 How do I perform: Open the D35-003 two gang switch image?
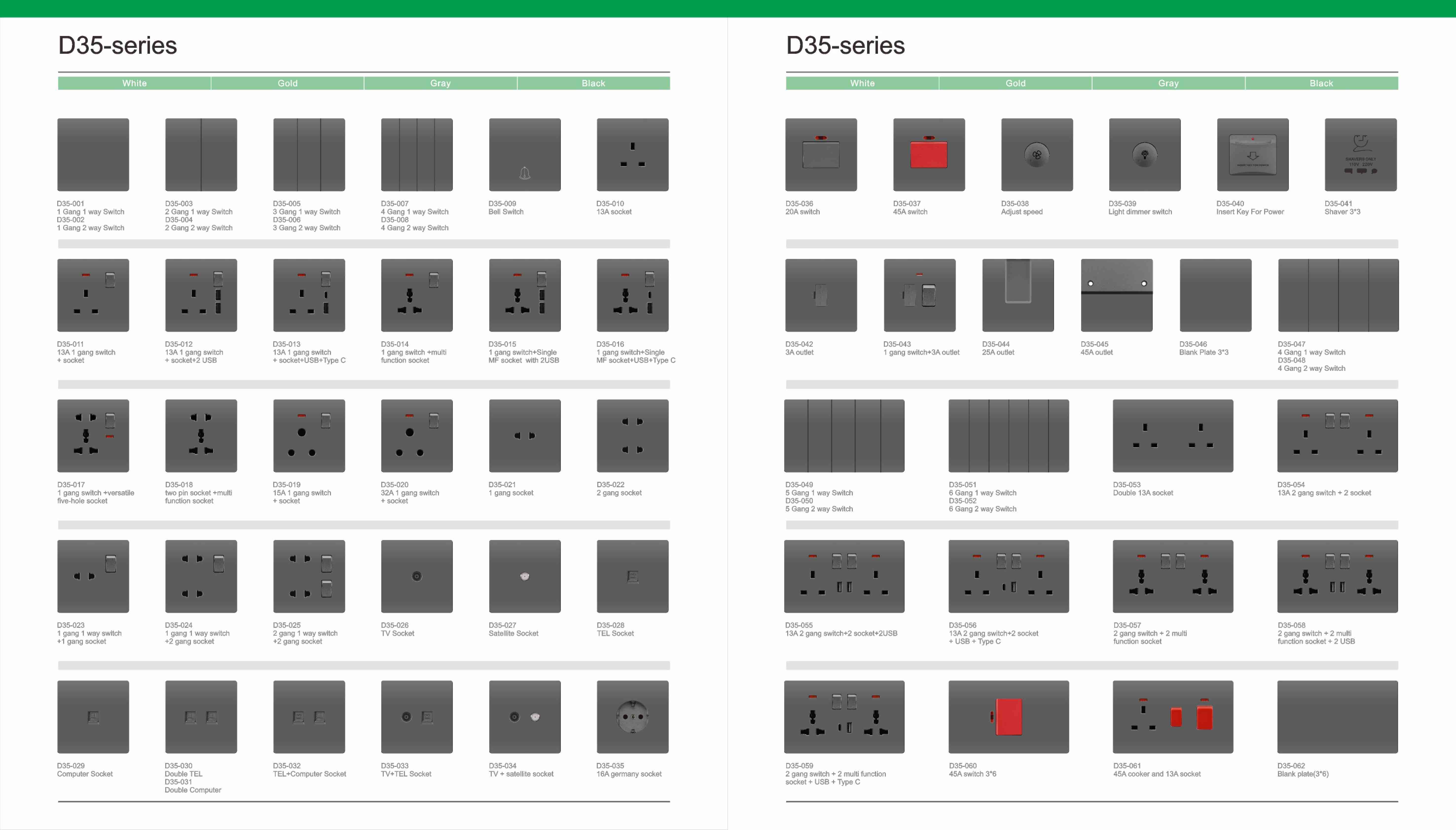tap(201, 155)
